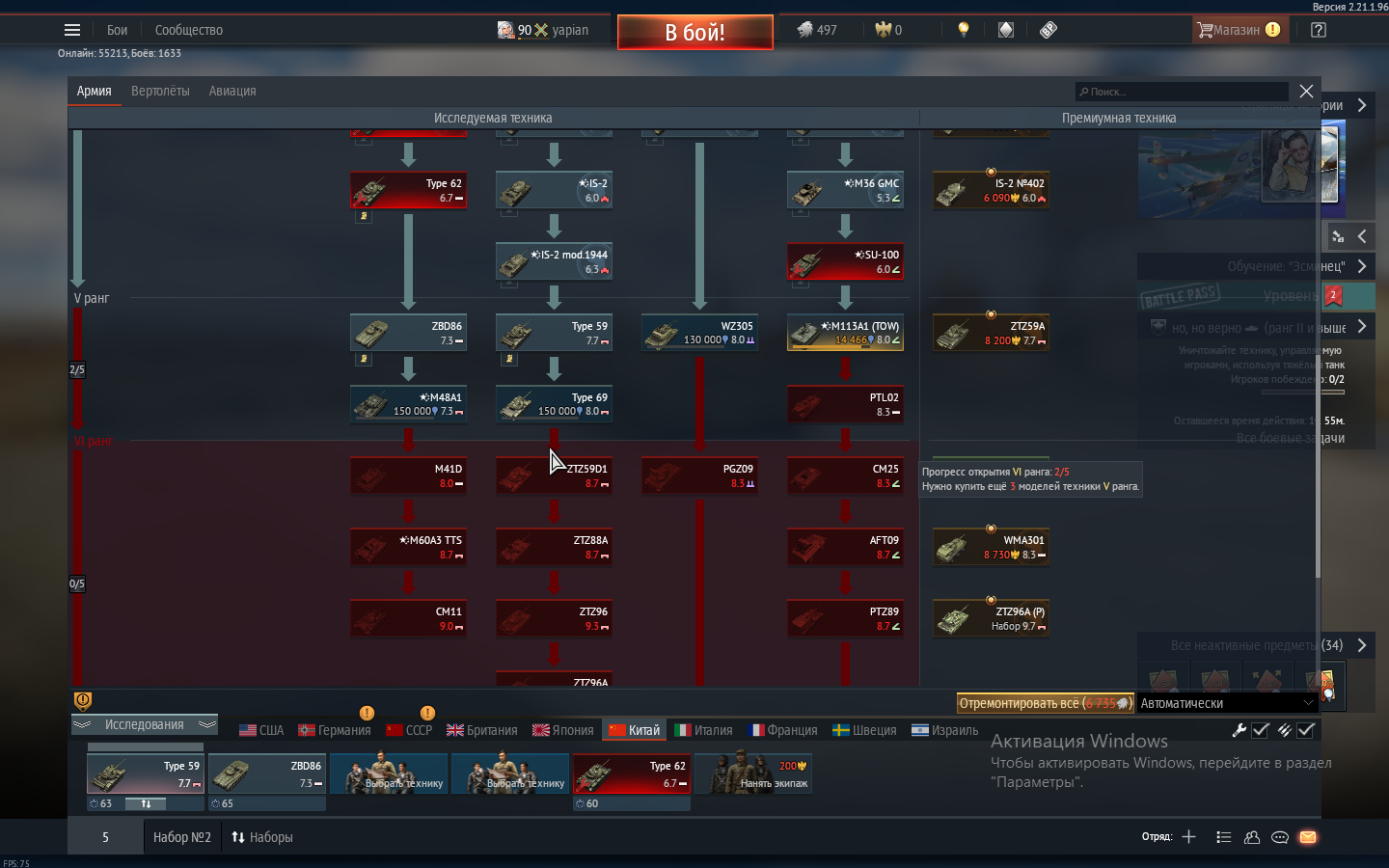Select Набор №2 preset

coord(181,837)
